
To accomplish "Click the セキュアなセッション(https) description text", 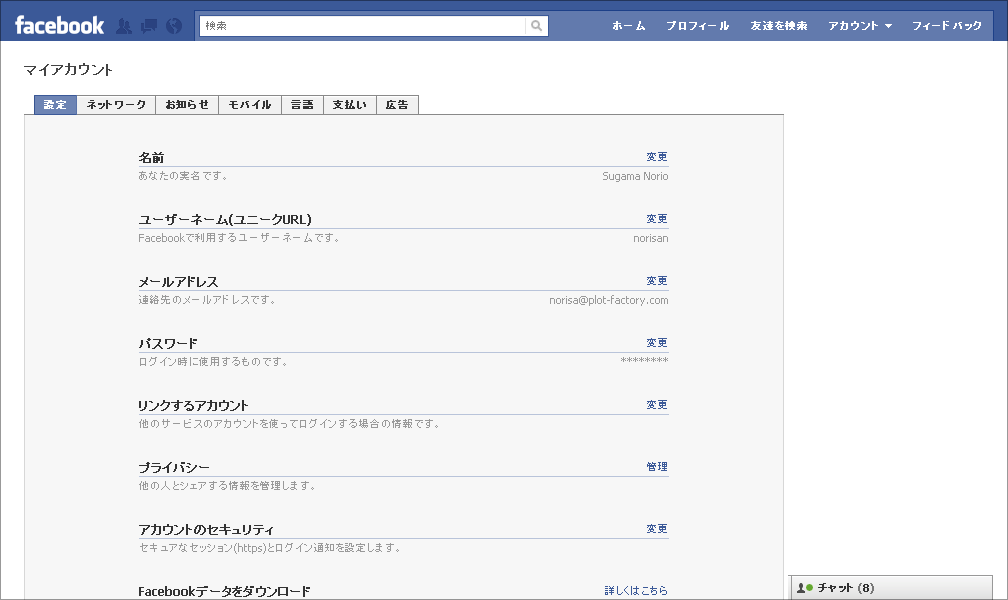I will pos(270,548).
